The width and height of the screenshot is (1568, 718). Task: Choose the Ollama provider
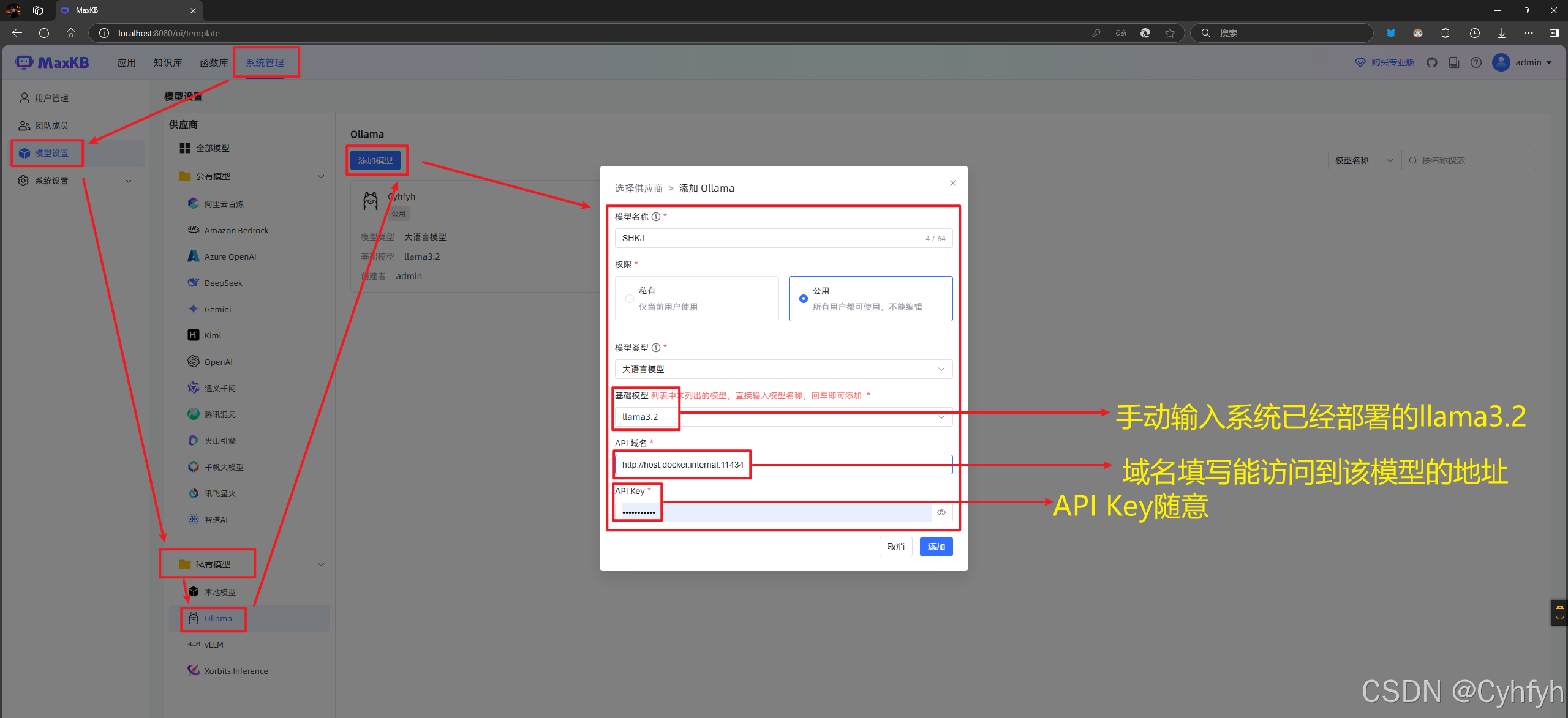coord(249,618)
